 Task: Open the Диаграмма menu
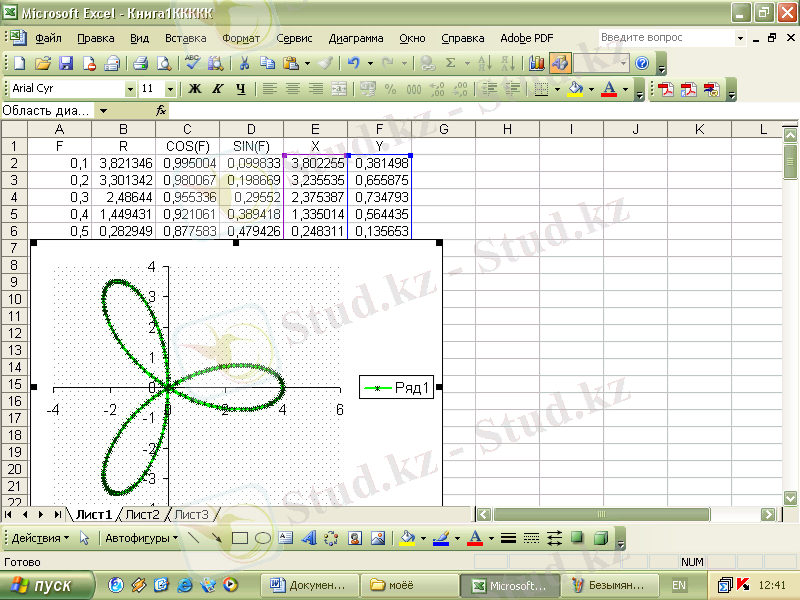click(x=355, y=38)
